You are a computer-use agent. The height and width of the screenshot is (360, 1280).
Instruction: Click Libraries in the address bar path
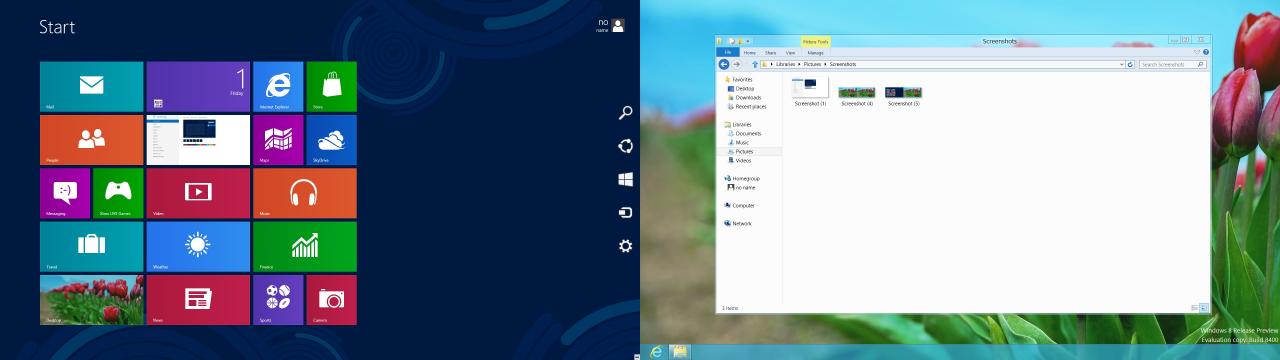click(x=785, y=64)
